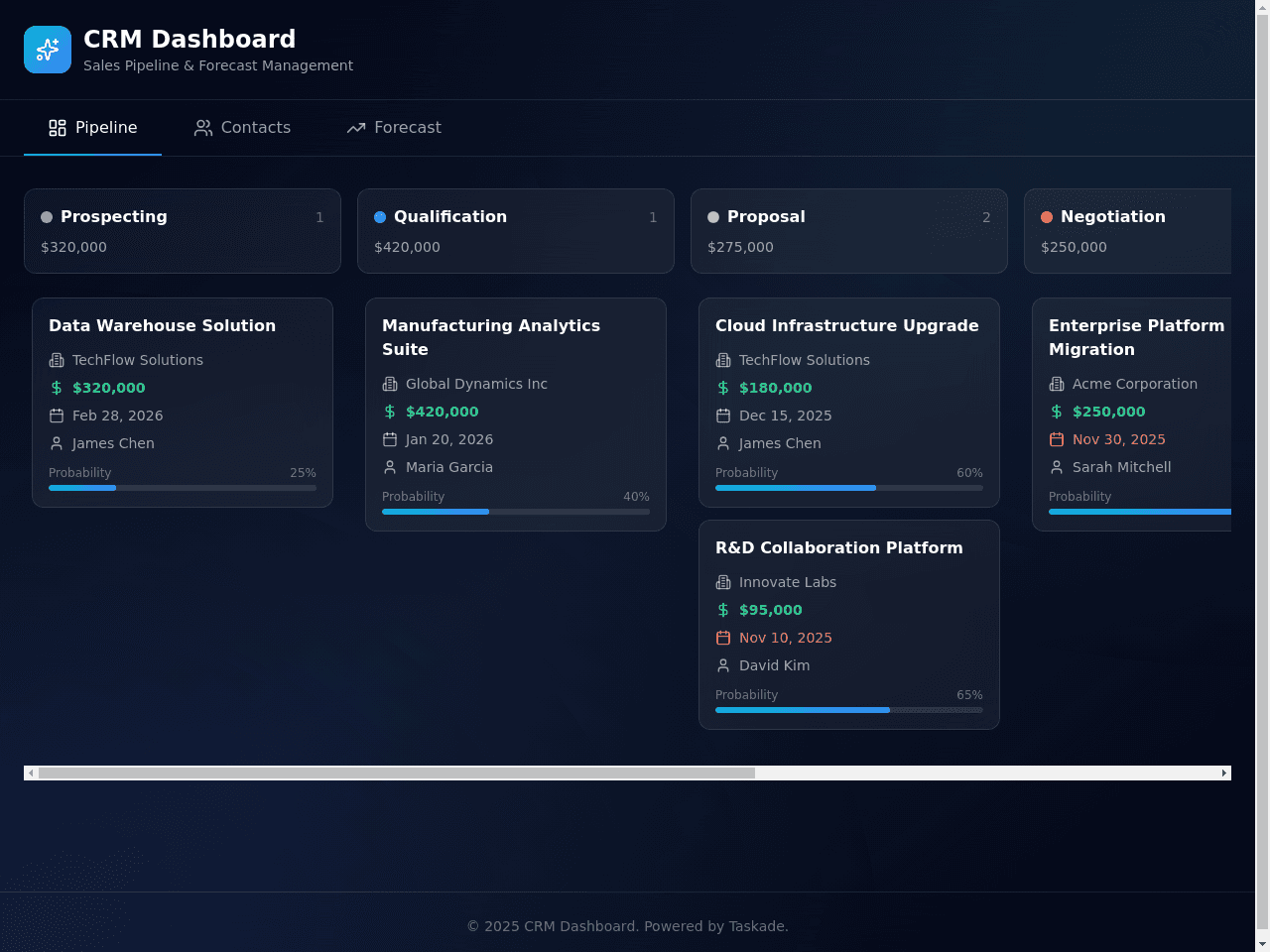This screenshot has width=1270, height=952.
Task: Click calendar icon next to Nov 10, 2025
Action: click(723, 638)
